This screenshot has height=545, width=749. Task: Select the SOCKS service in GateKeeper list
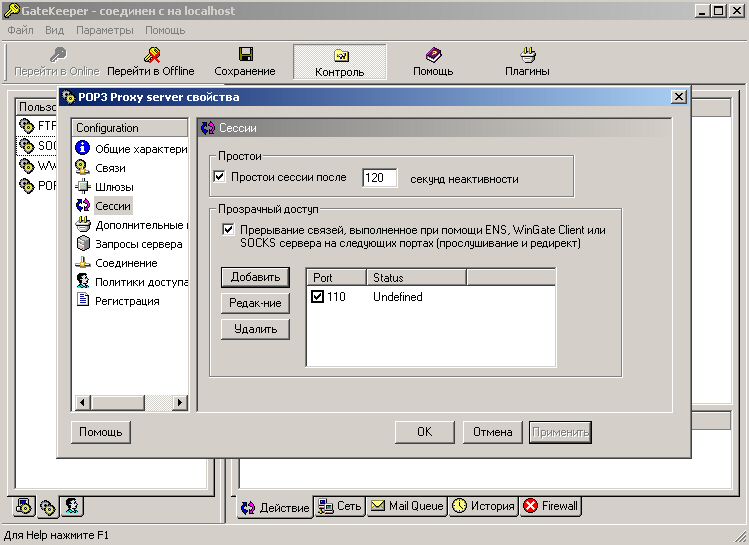click(x=37, y=146)
